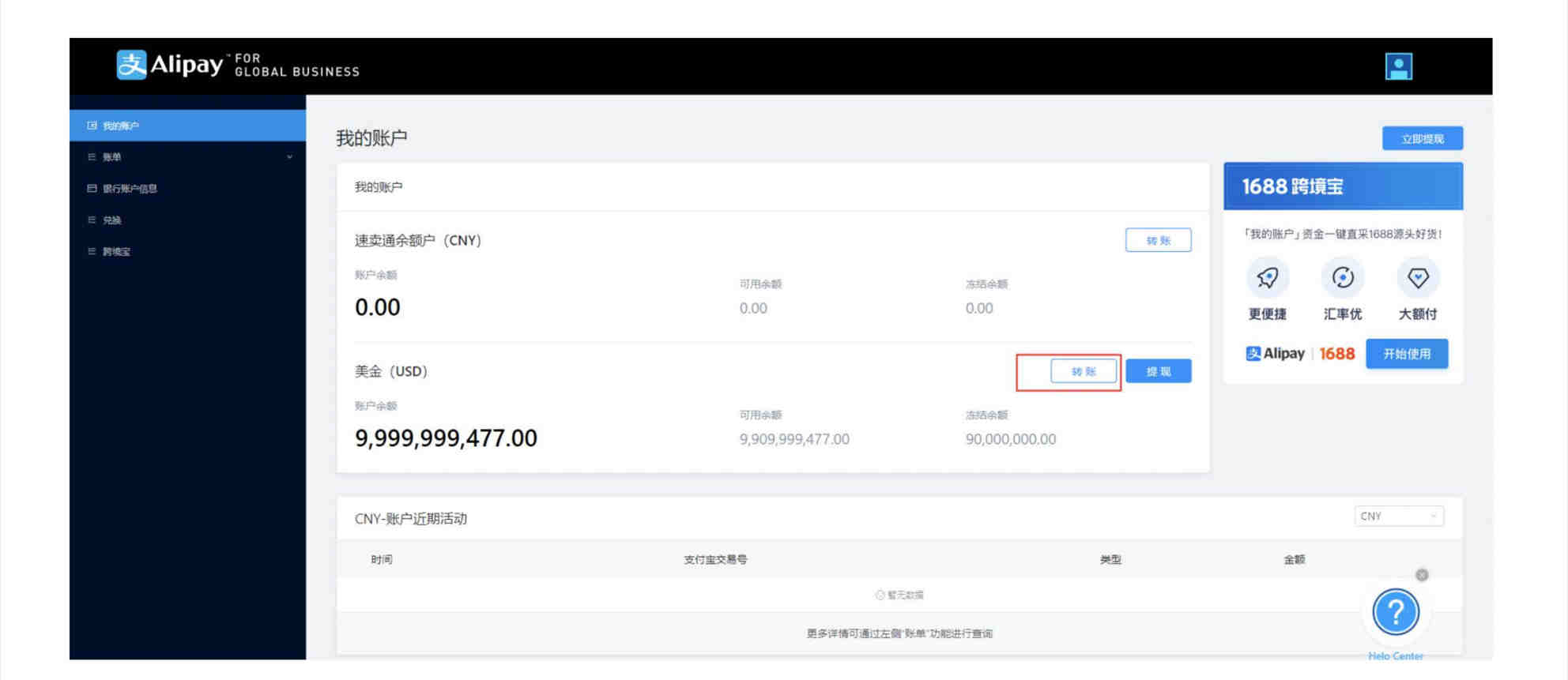Close the Help Center floating widget
The width and height of the screenshot is (1568, 680).
(1422, 575)
